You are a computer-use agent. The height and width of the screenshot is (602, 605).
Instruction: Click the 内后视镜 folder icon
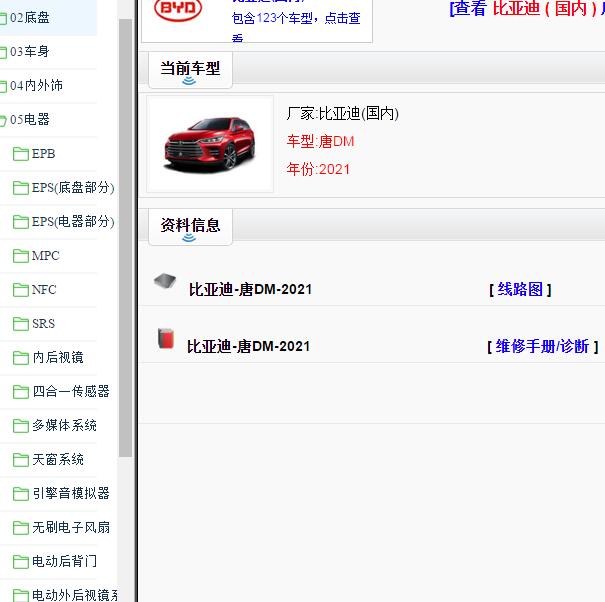click(20, 357)
